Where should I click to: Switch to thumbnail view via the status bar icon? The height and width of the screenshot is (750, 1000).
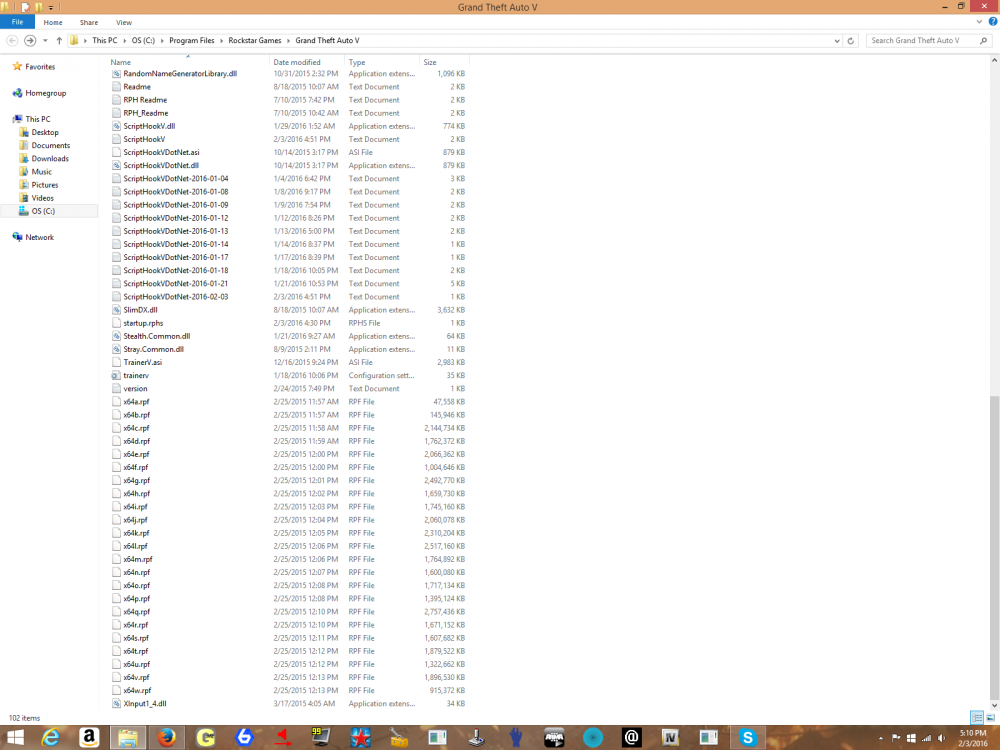click(990, 717)
